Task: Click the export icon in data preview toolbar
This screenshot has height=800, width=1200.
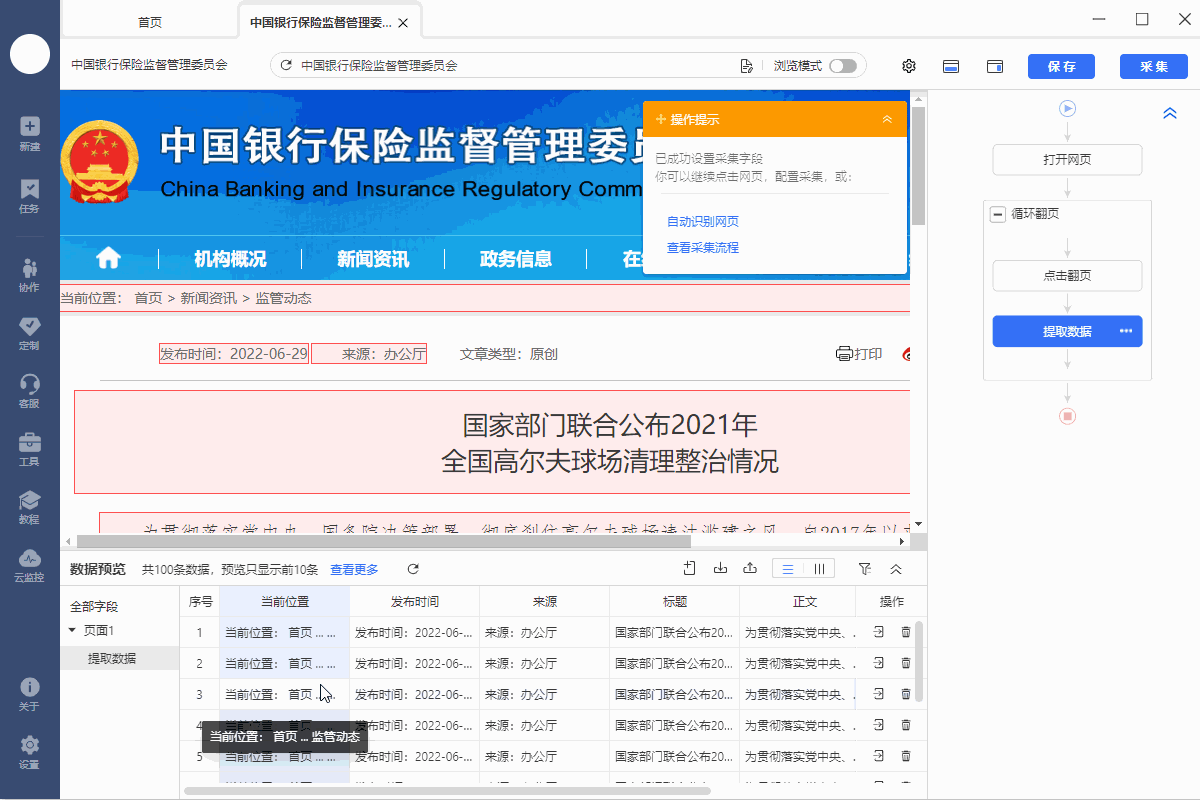Action: [x=751, y=569]
